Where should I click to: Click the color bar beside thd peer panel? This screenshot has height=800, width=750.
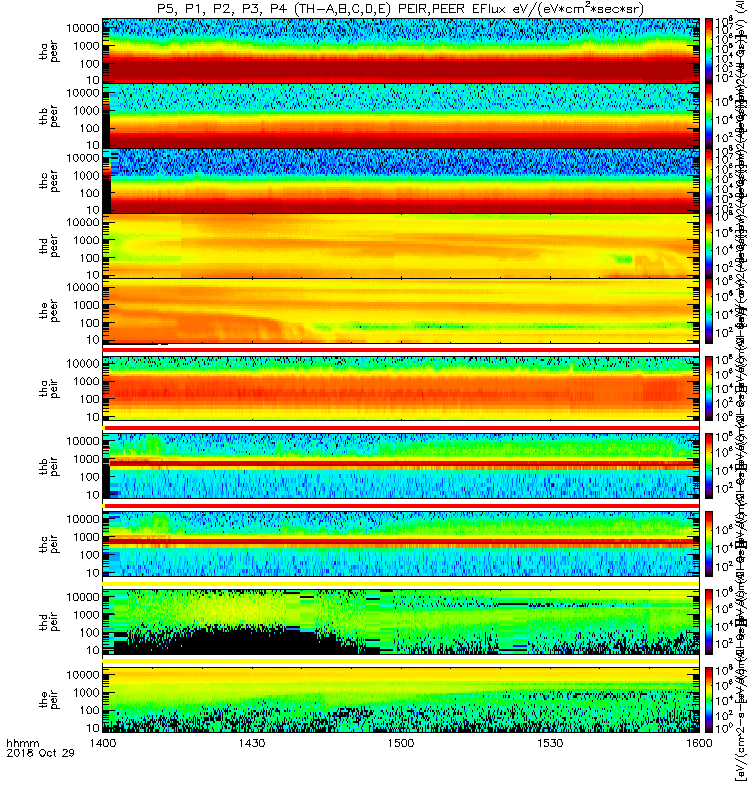click(709, 245)
